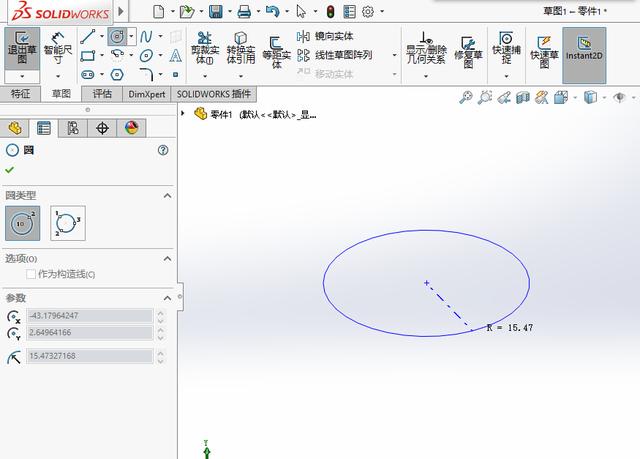Viewport: 640px width, 459px height.
Task: Create new document from top toolbar
Action: pos(158,11)
